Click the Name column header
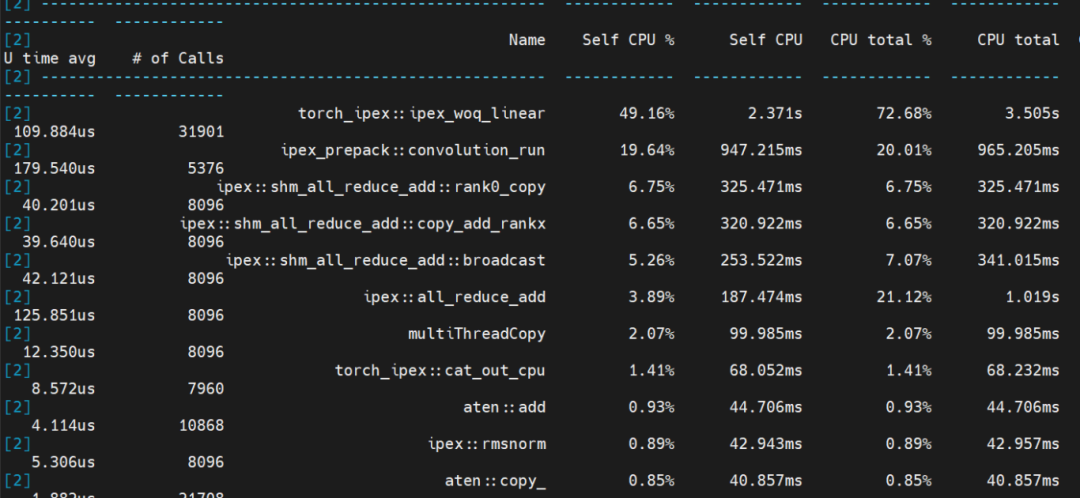This screenshot has height=498, width=1080. (526, 40)
